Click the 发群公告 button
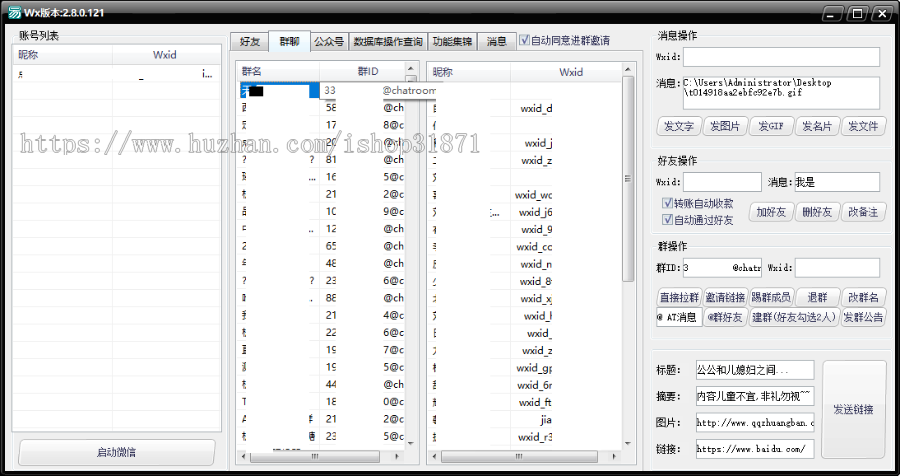Image resolution: width=900 pixels, height=476 pixels. pos(863,317)
